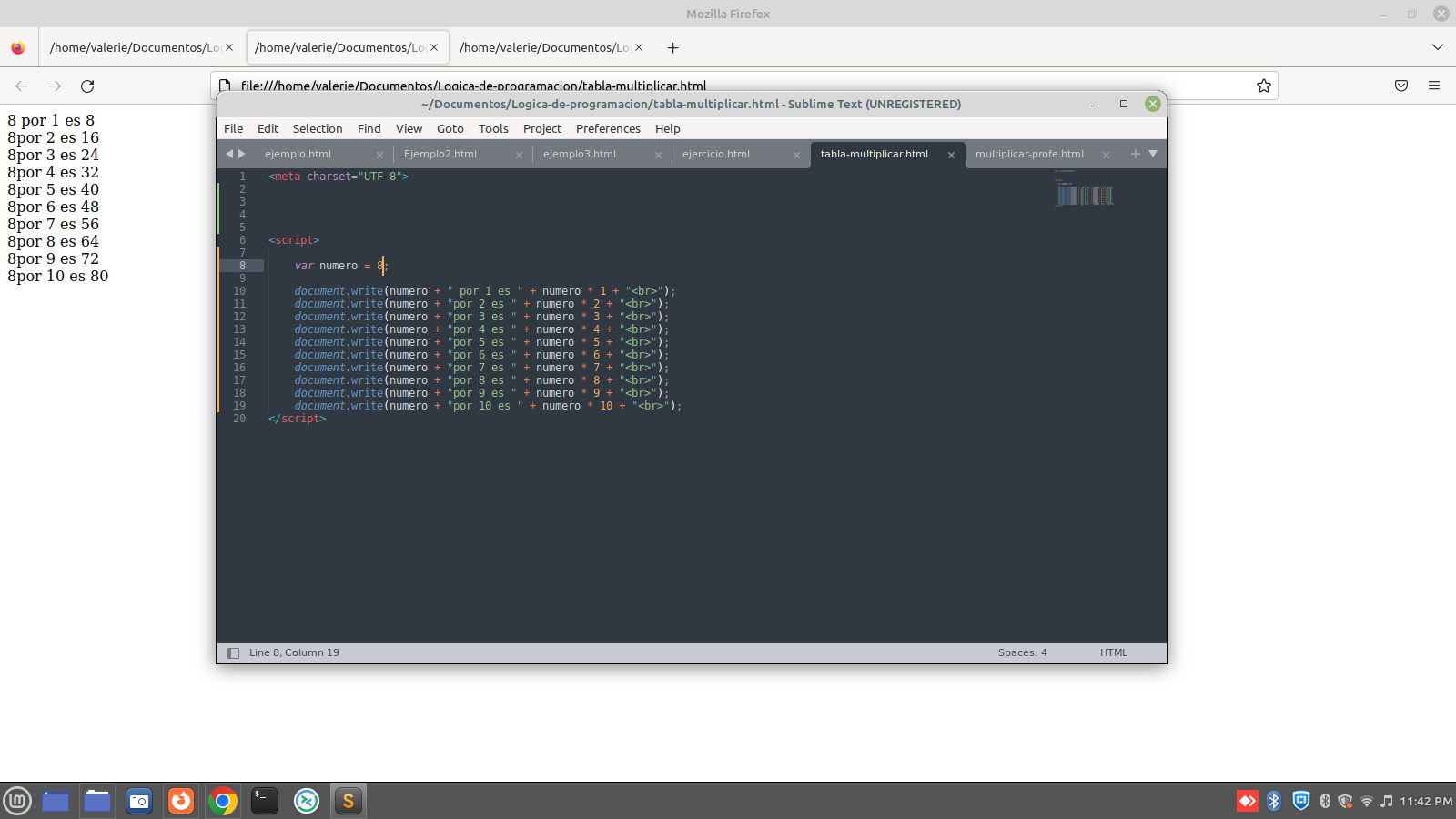
Task: Launch Google Chrome from the taskbar
Action: [x=223, y=801]
